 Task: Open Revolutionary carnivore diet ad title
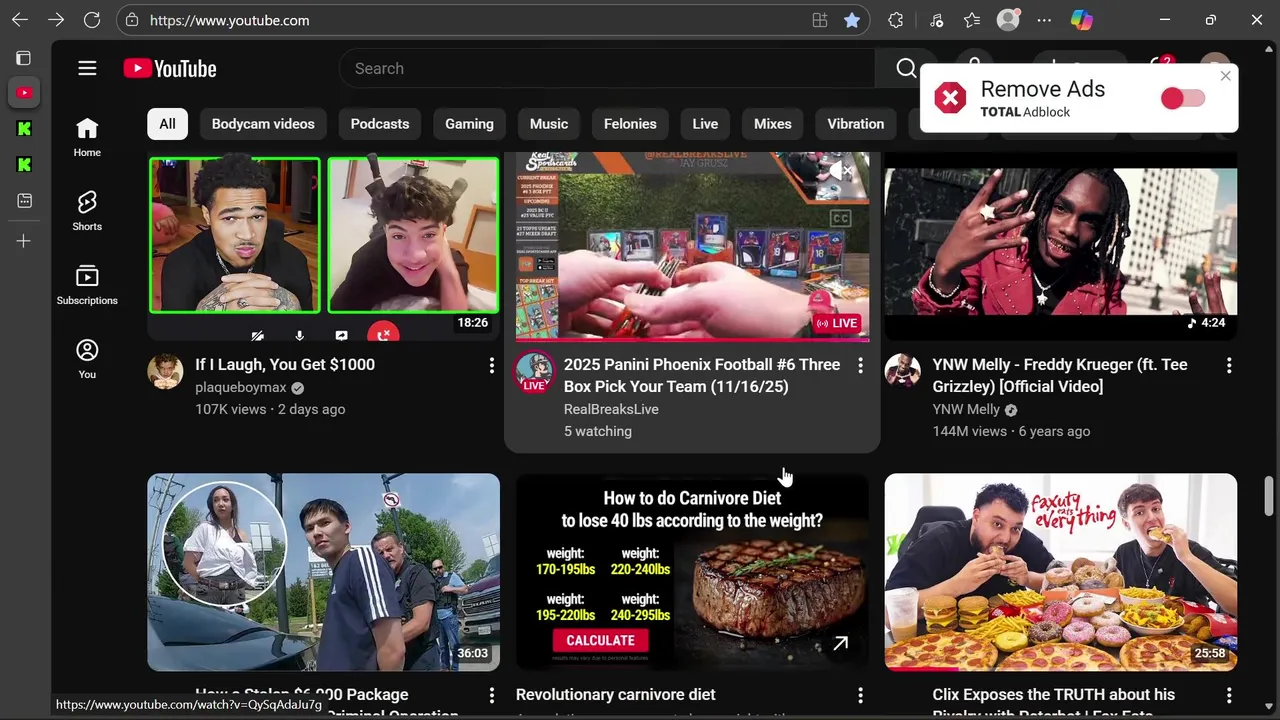(x=616, y=695)
